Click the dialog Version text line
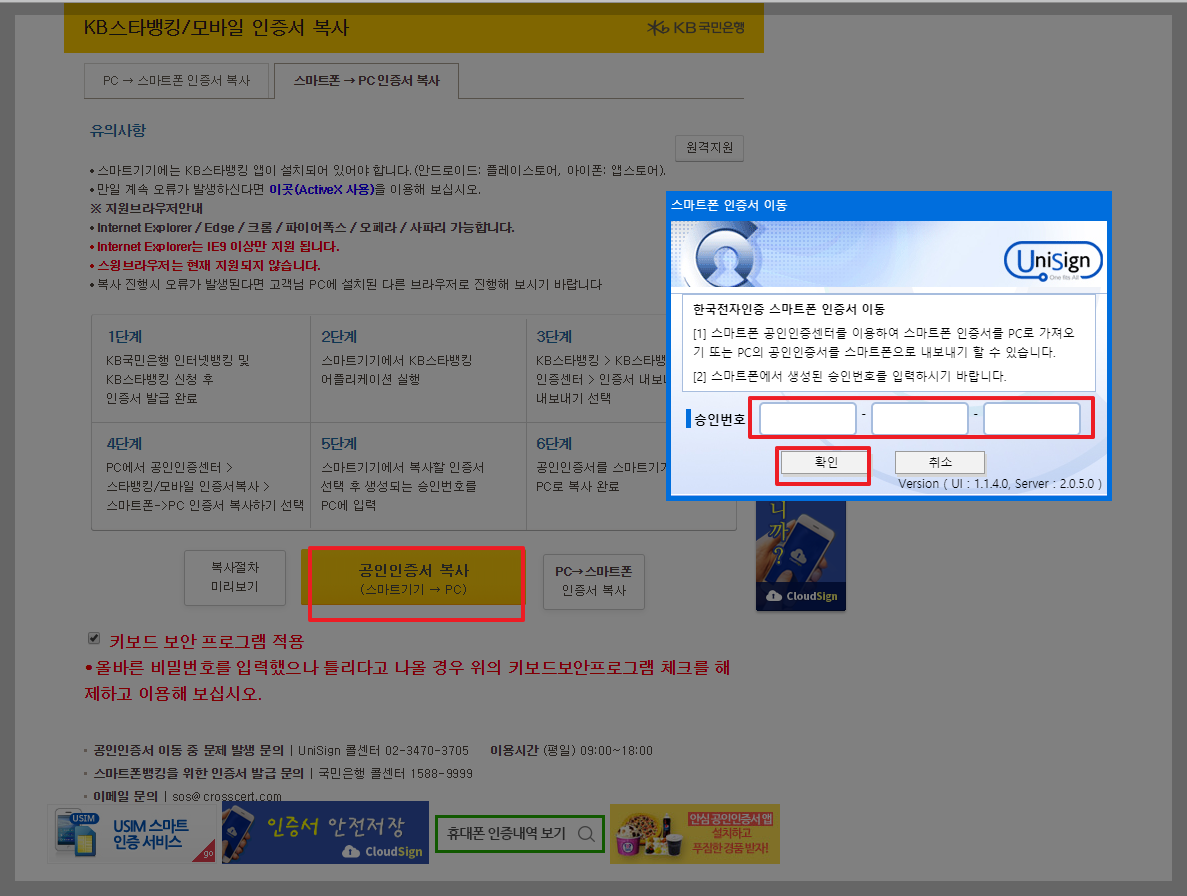Viewport: 1187px width, 896px height. (x=999, y=484)
